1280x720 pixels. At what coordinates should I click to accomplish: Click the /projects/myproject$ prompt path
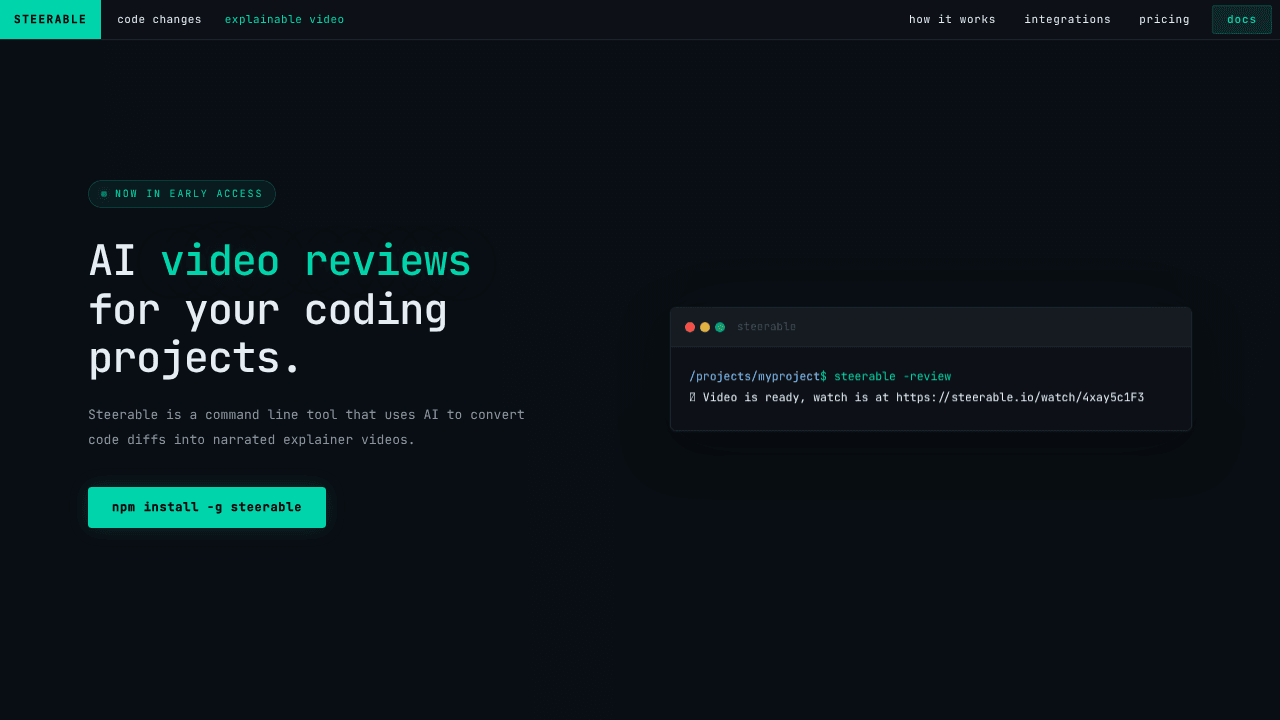tap(758, 377)
